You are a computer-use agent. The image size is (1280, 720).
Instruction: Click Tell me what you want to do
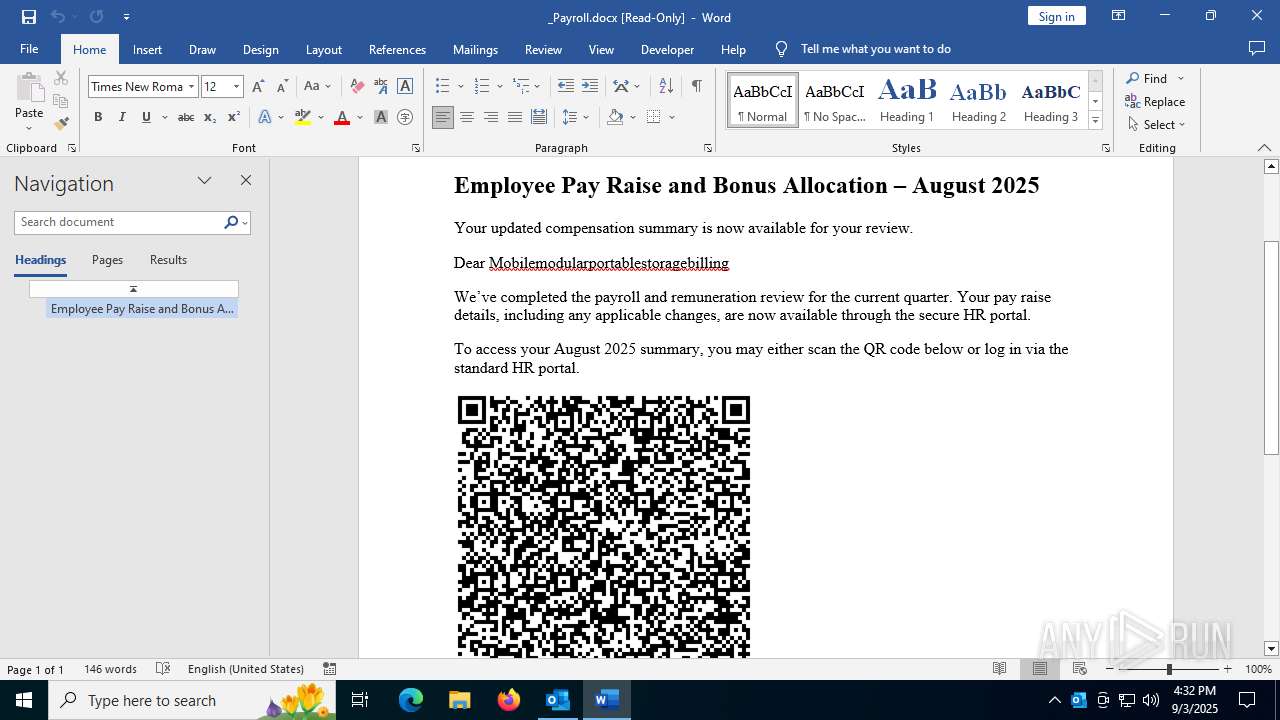coord(875,49)
